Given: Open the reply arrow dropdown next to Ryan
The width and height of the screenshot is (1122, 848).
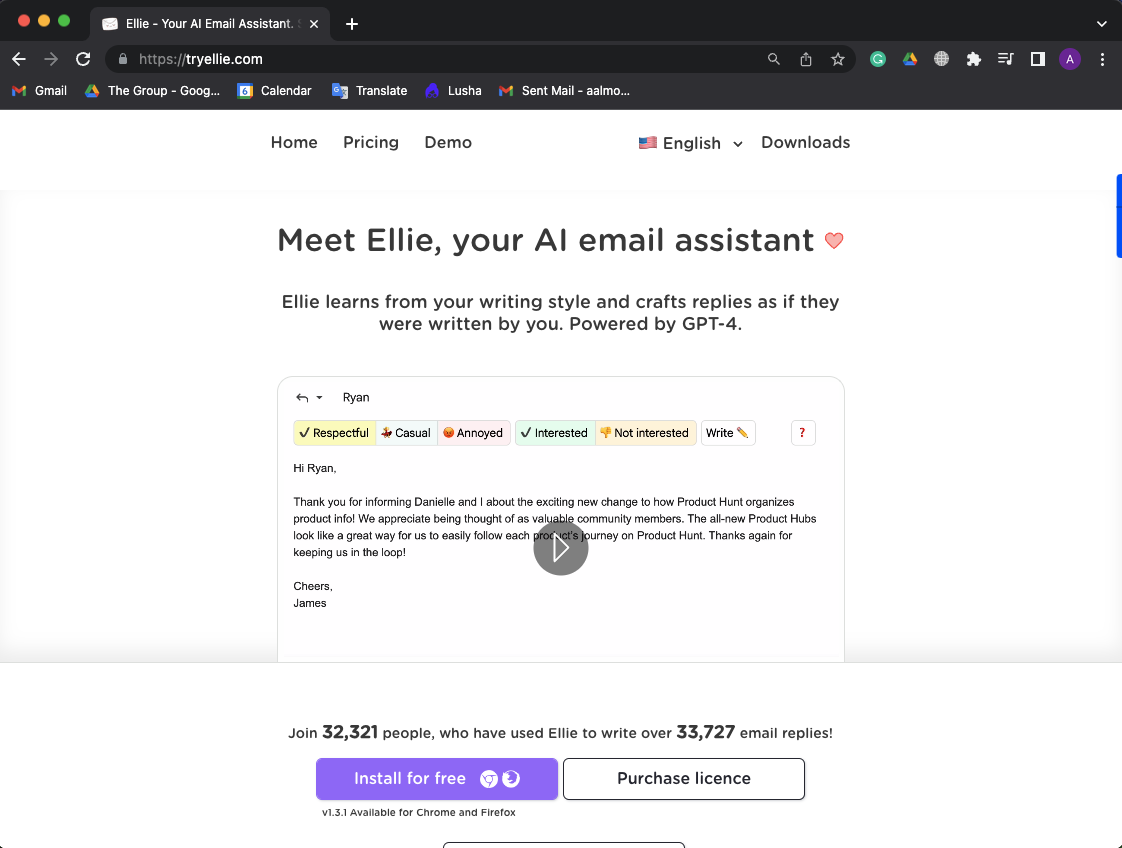Looking at the screenshot, I should point(319,398).
